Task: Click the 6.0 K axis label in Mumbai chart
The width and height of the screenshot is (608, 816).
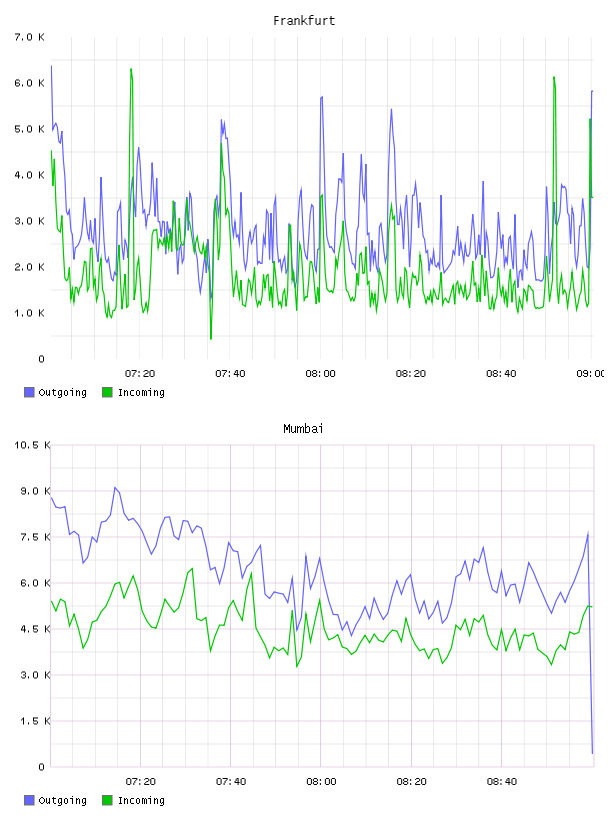Action: pyautogui.click(x=35, y=583)
